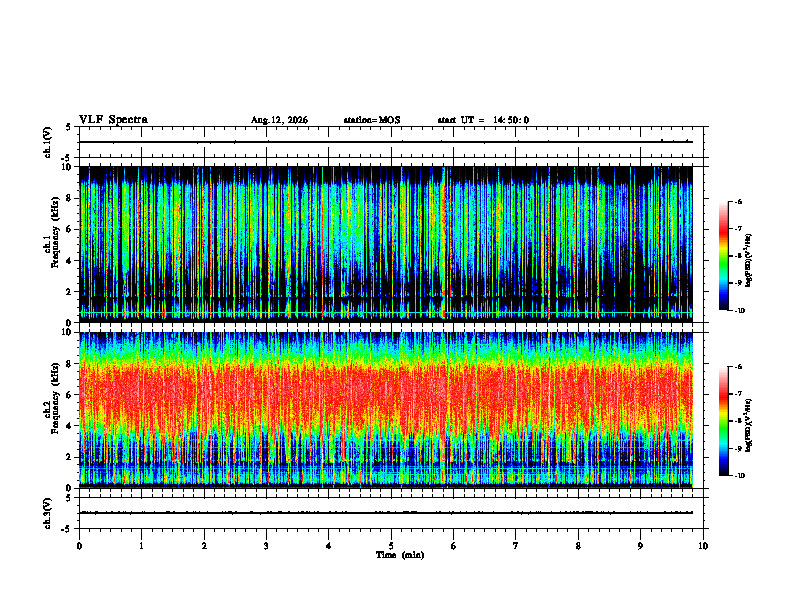Select the ch.1 spectrogram color scale bar

point(723,256)
